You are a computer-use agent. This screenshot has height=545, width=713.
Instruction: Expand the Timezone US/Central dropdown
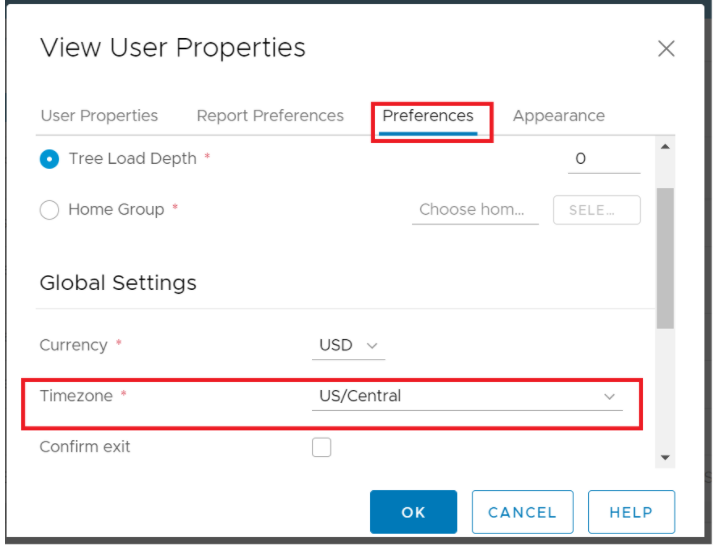[x=466, y=396]
